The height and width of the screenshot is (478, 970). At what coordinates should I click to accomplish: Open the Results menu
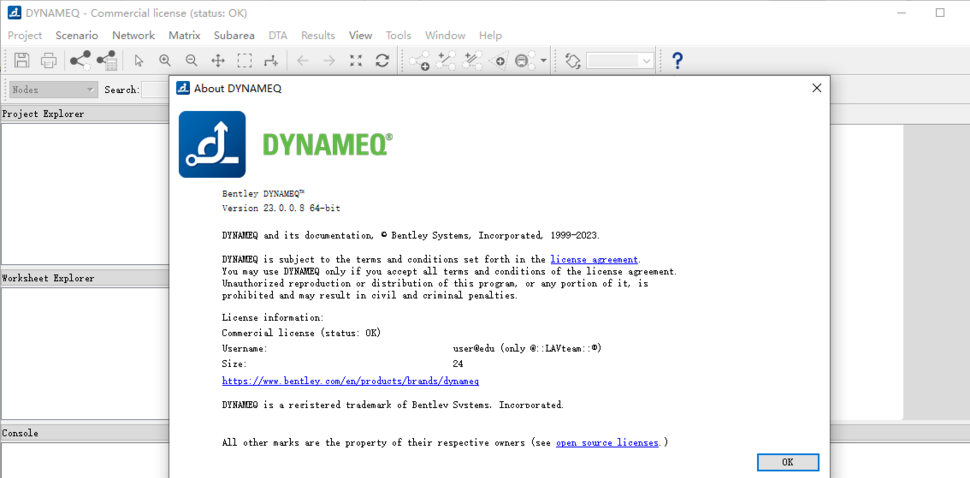click(x=318, y=35)
